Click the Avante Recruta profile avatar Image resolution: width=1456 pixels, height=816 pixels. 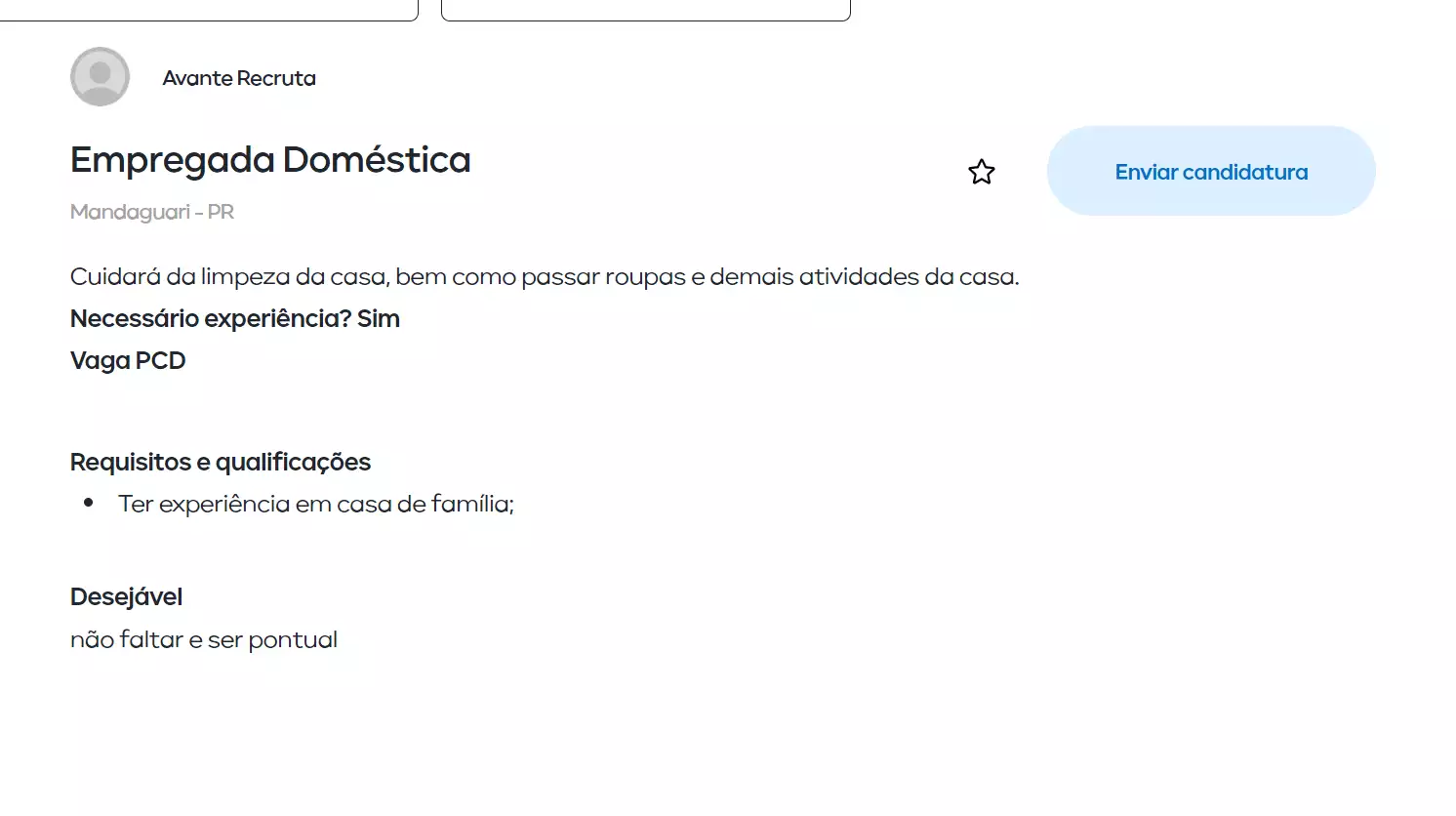click(x=100, y=77)
